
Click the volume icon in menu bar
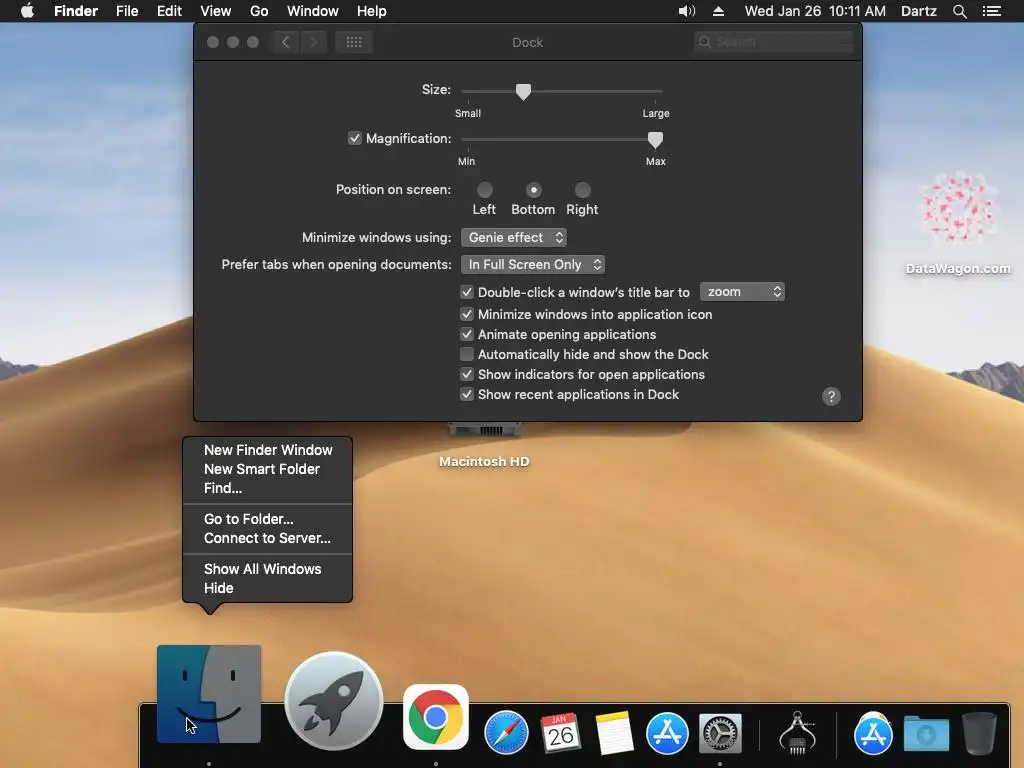[686, 11]
